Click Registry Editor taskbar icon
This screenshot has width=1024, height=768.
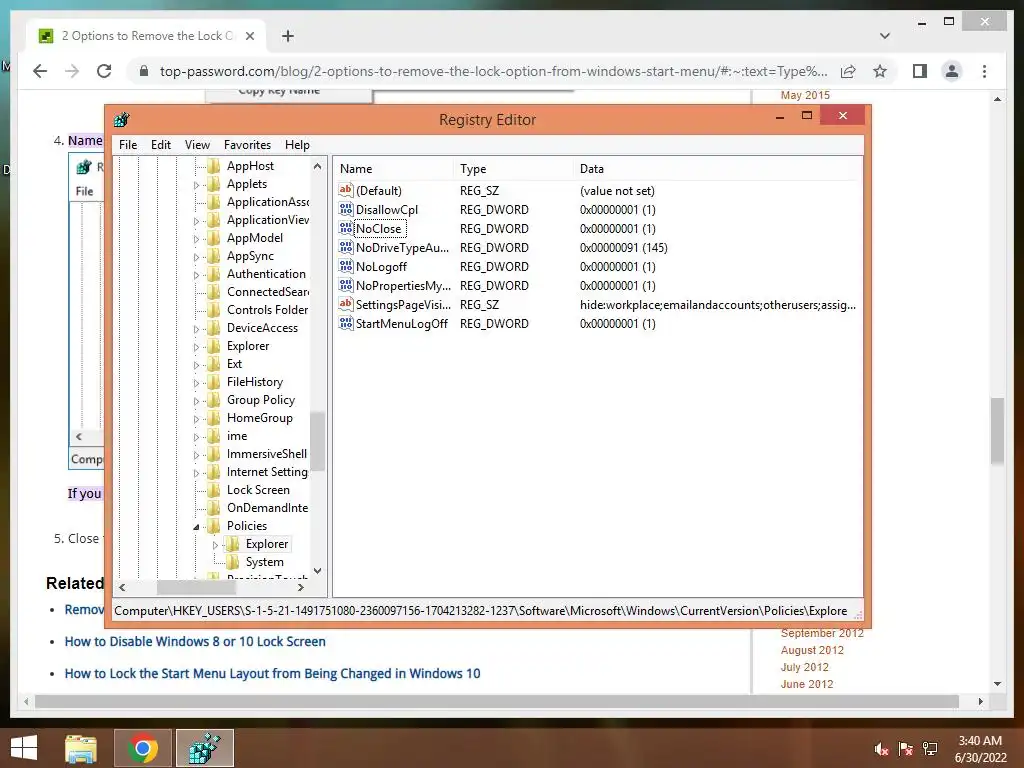click(204, 748)
